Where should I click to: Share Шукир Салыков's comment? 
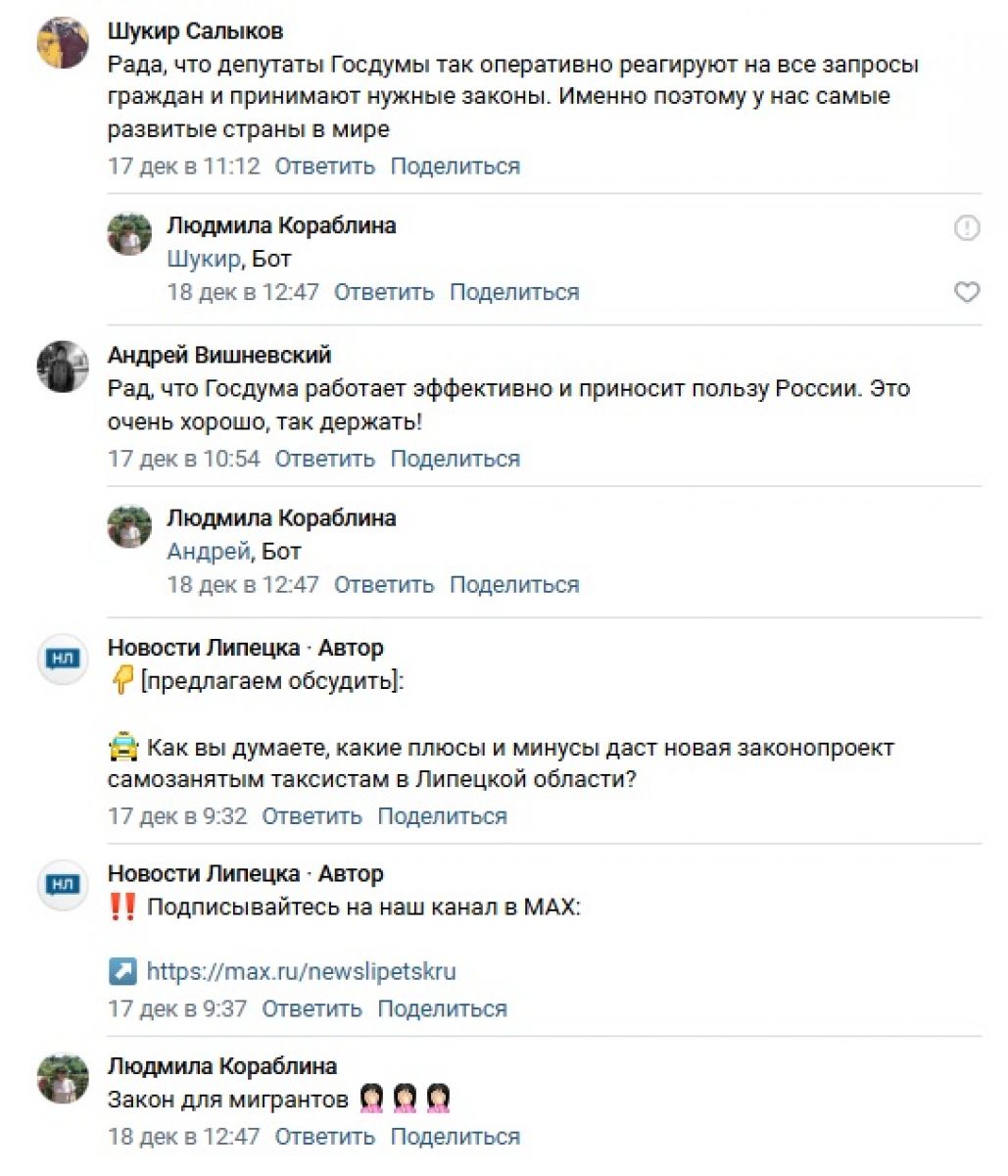(455, 166)
